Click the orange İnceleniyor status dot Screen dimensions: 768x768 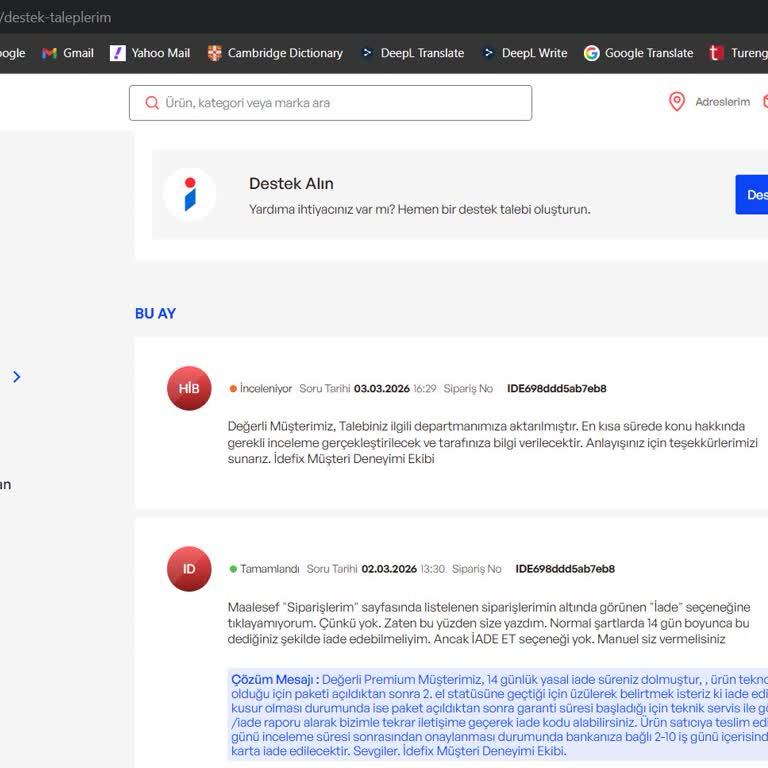(x=233, y=389)
